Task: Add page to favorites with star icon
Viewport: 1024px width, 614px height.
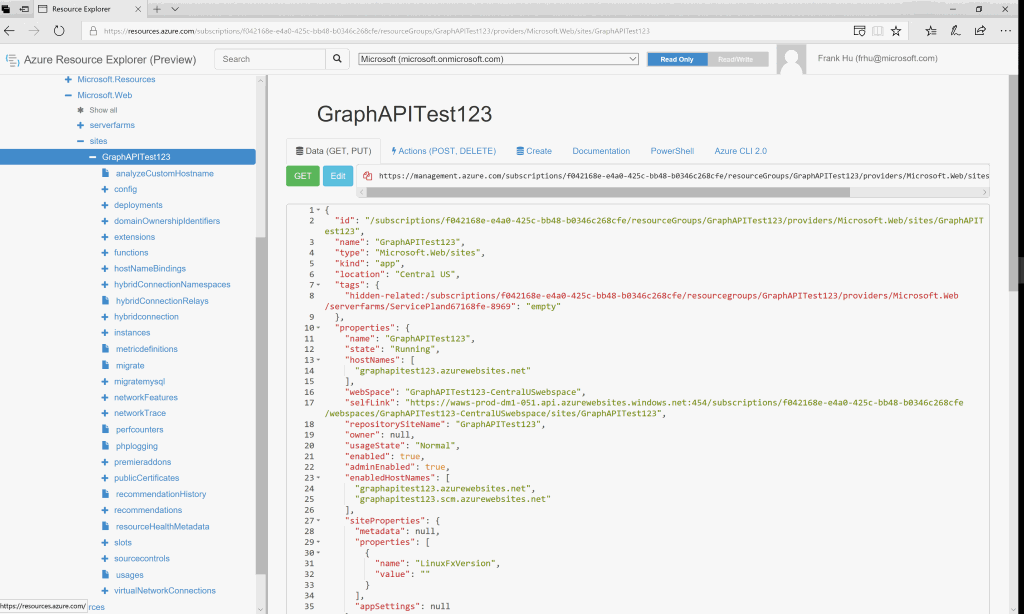Action: click(x=896, y=31)
